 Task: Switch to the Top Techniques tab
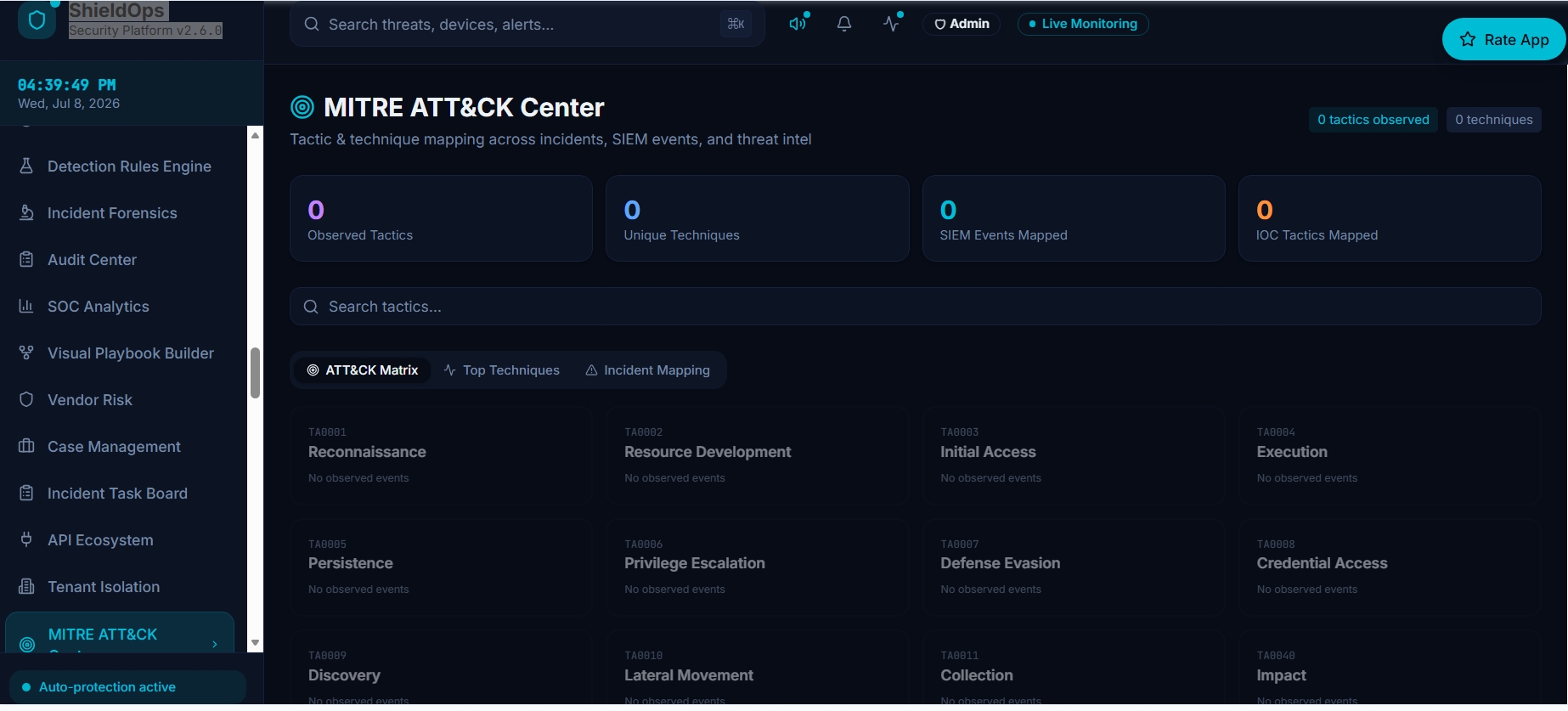point(501,370)
